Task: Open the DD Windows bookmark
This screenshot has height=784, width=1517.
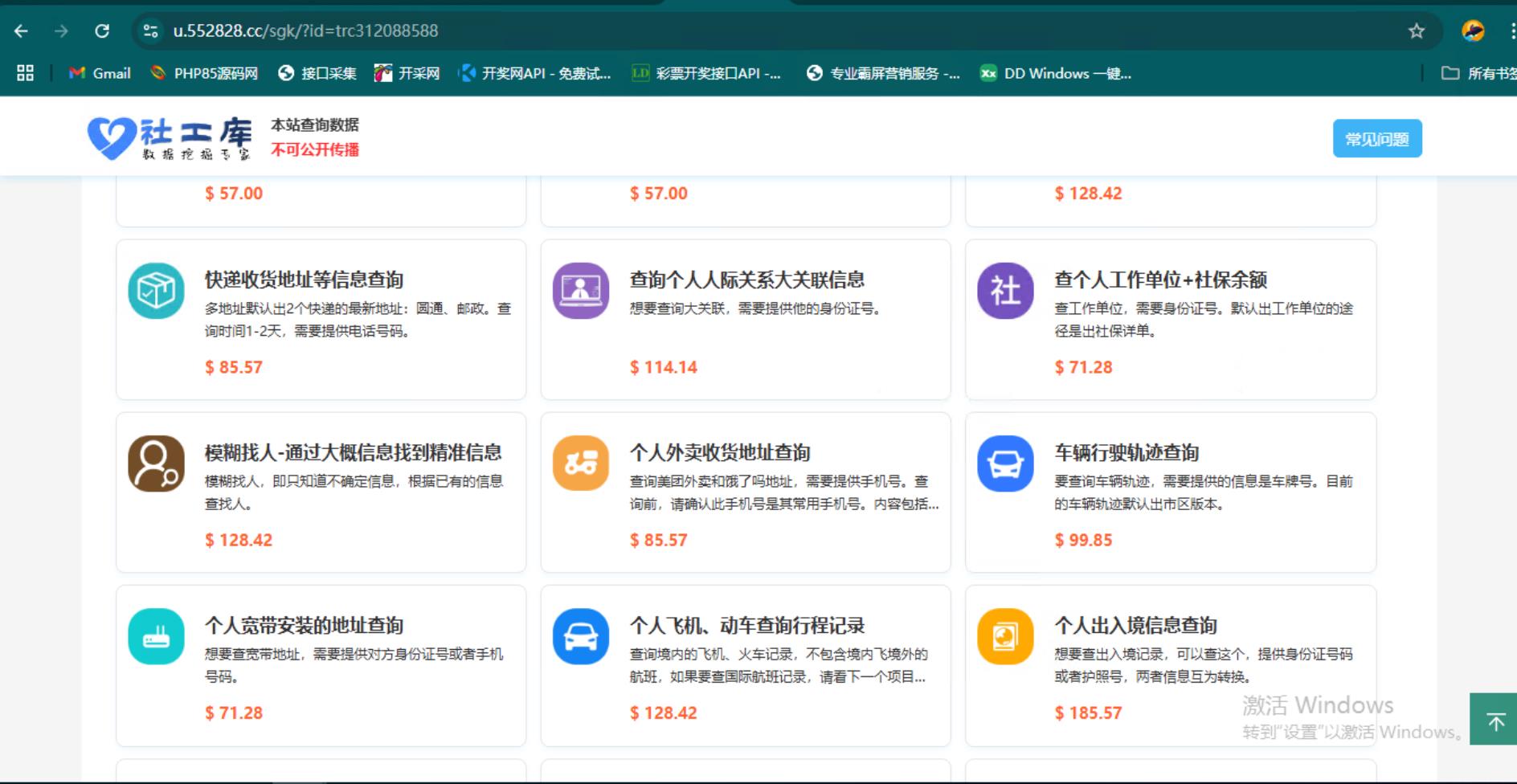Action: (1056, 73)
